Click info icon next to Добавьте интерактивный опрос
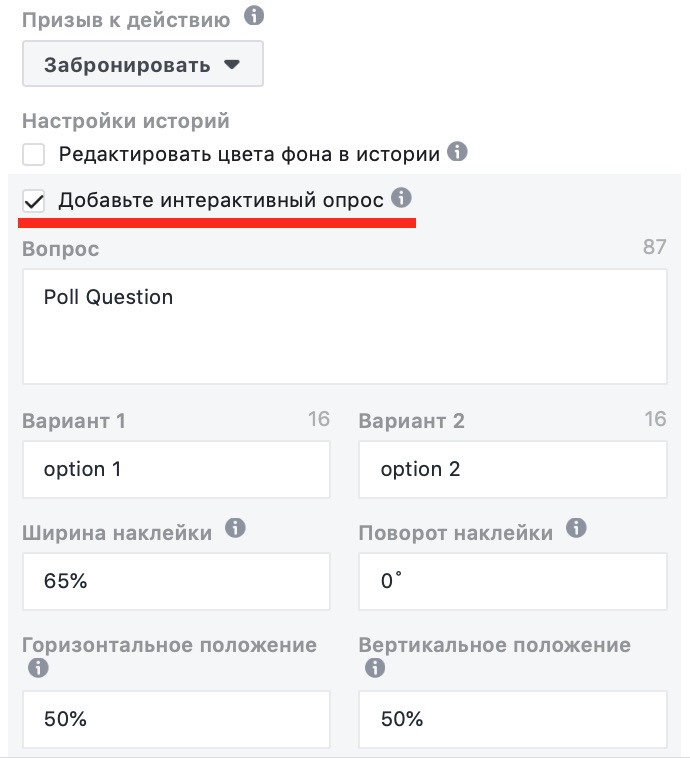Image resolution: width=690 pixels, height=758 pixels. [x=401, y=198]
